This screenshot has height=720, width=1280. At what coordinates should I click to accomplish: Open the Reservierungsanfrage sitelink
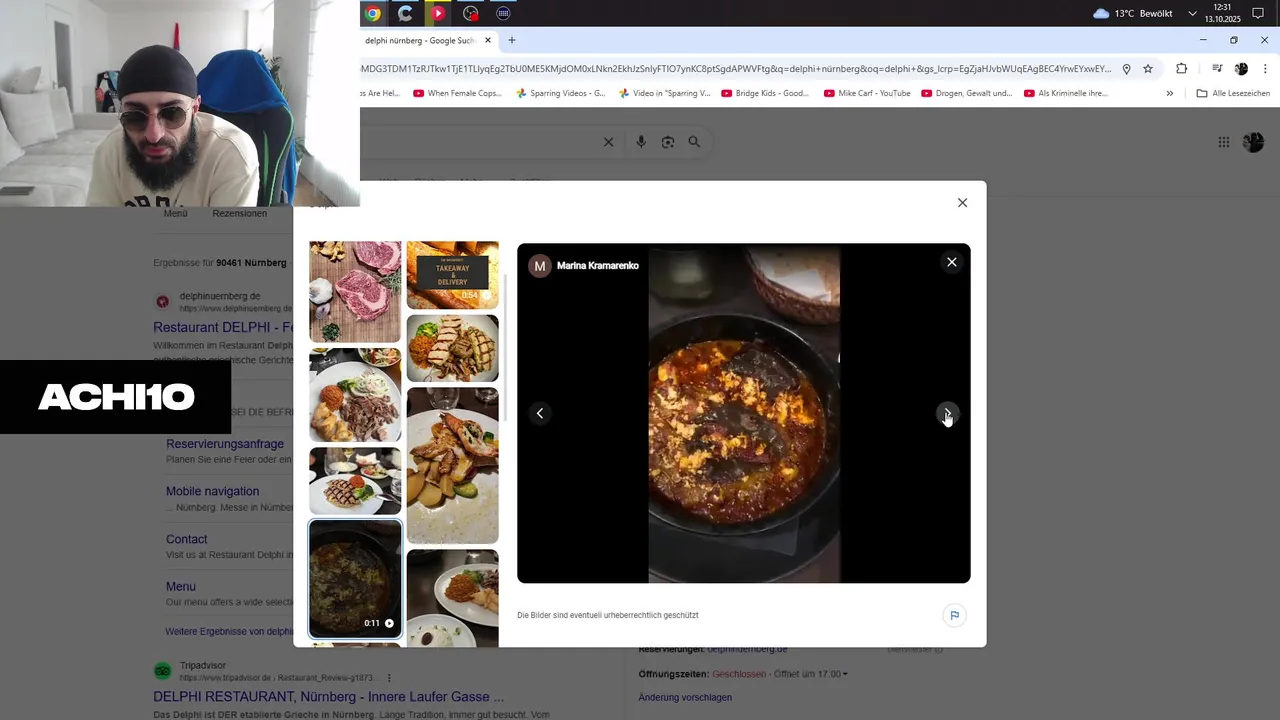click(x=225, y=444)
